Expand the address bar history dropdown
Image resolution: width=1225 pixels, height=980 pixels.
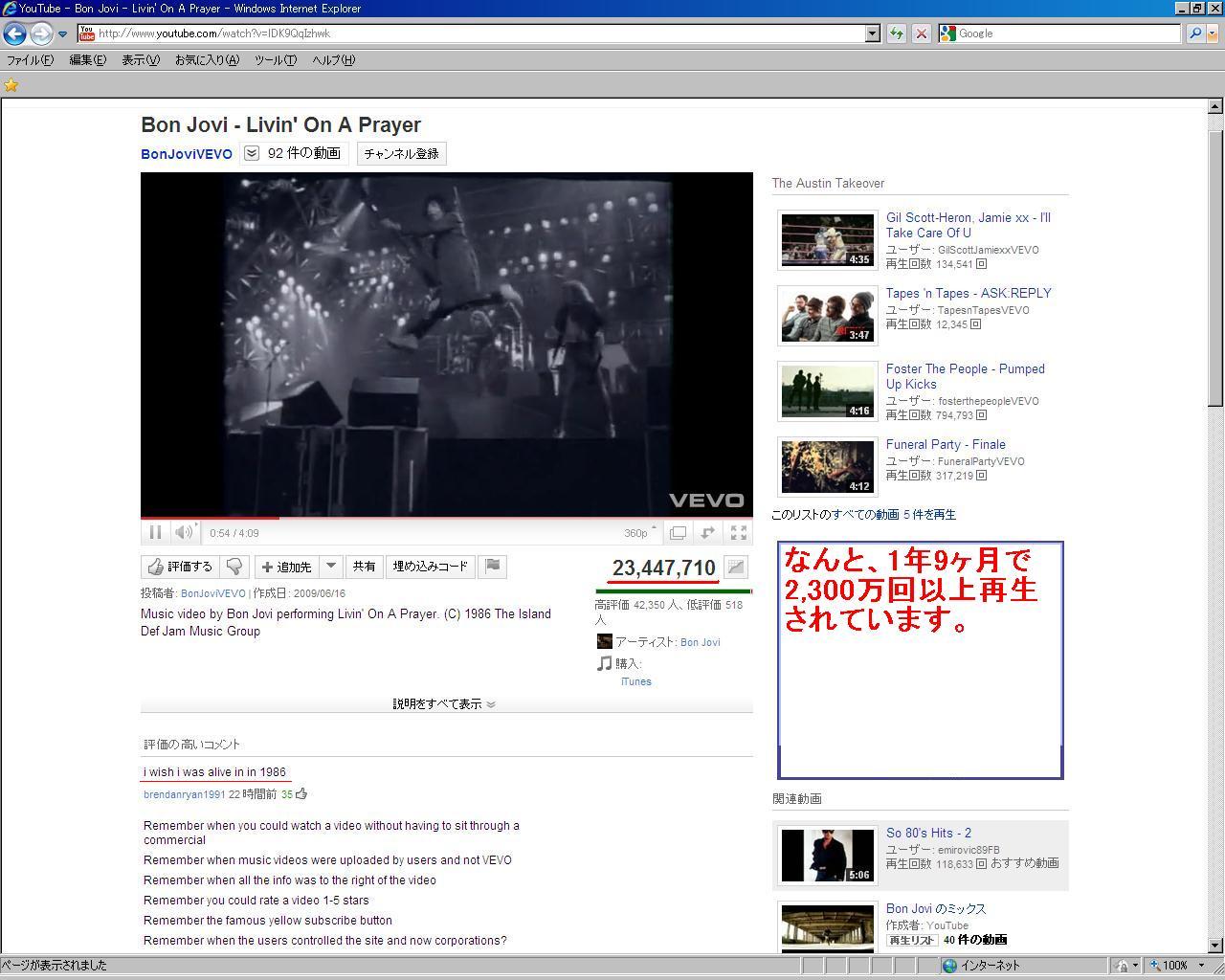click(x=872, y=33)
